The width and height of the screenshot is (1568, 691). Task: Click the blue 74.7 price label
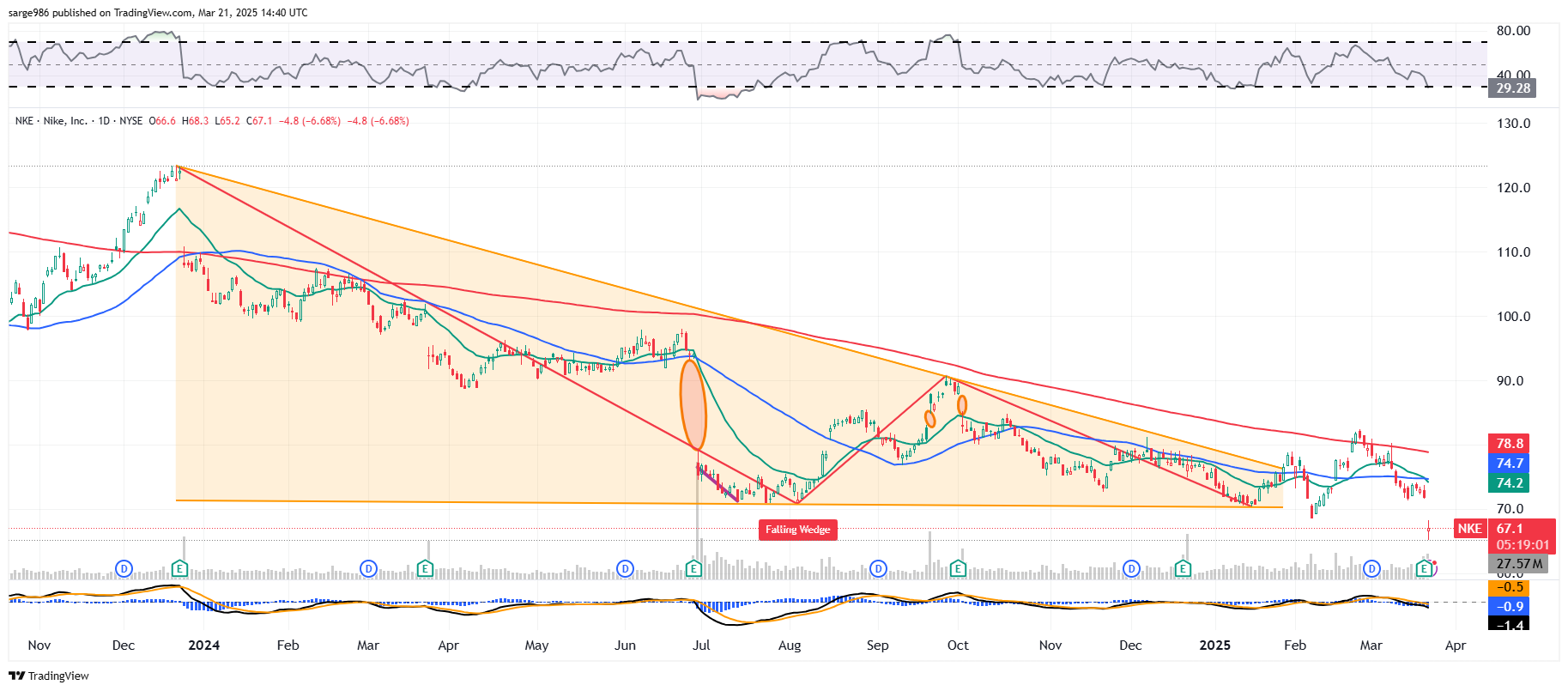(x=1510, y=464)
